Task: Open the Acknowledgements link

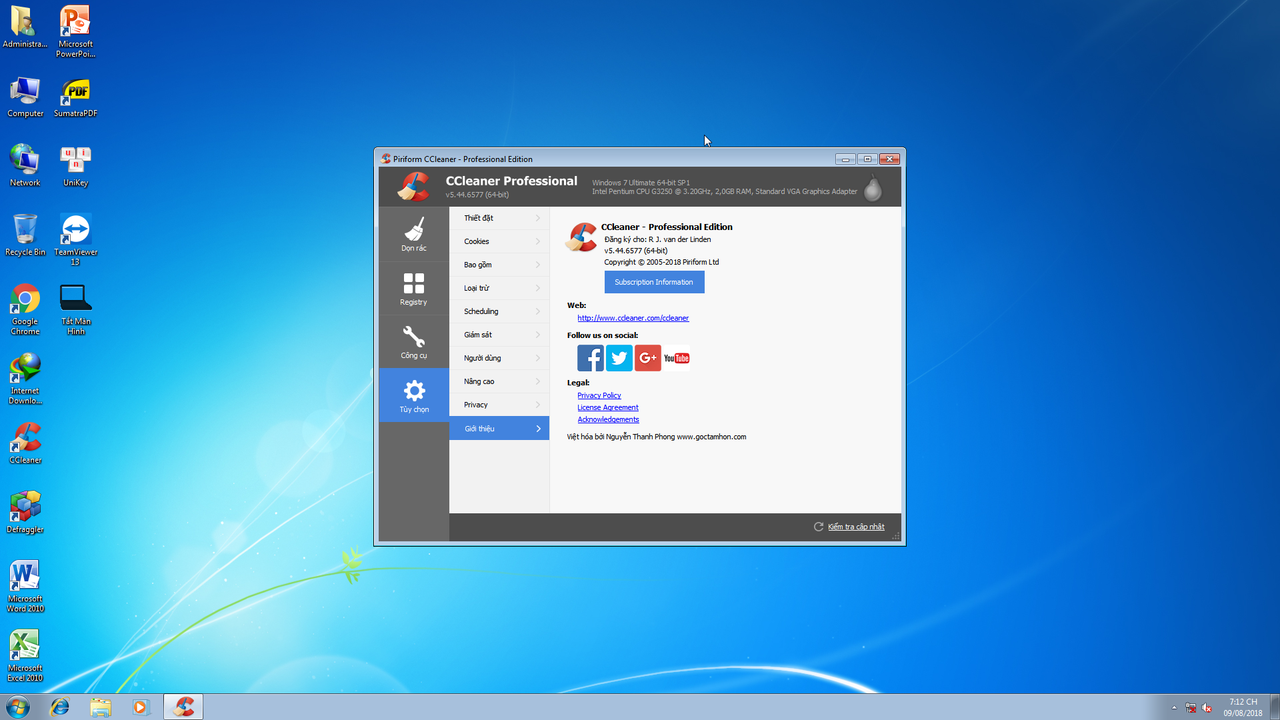Action: click(x=608, y=419)
